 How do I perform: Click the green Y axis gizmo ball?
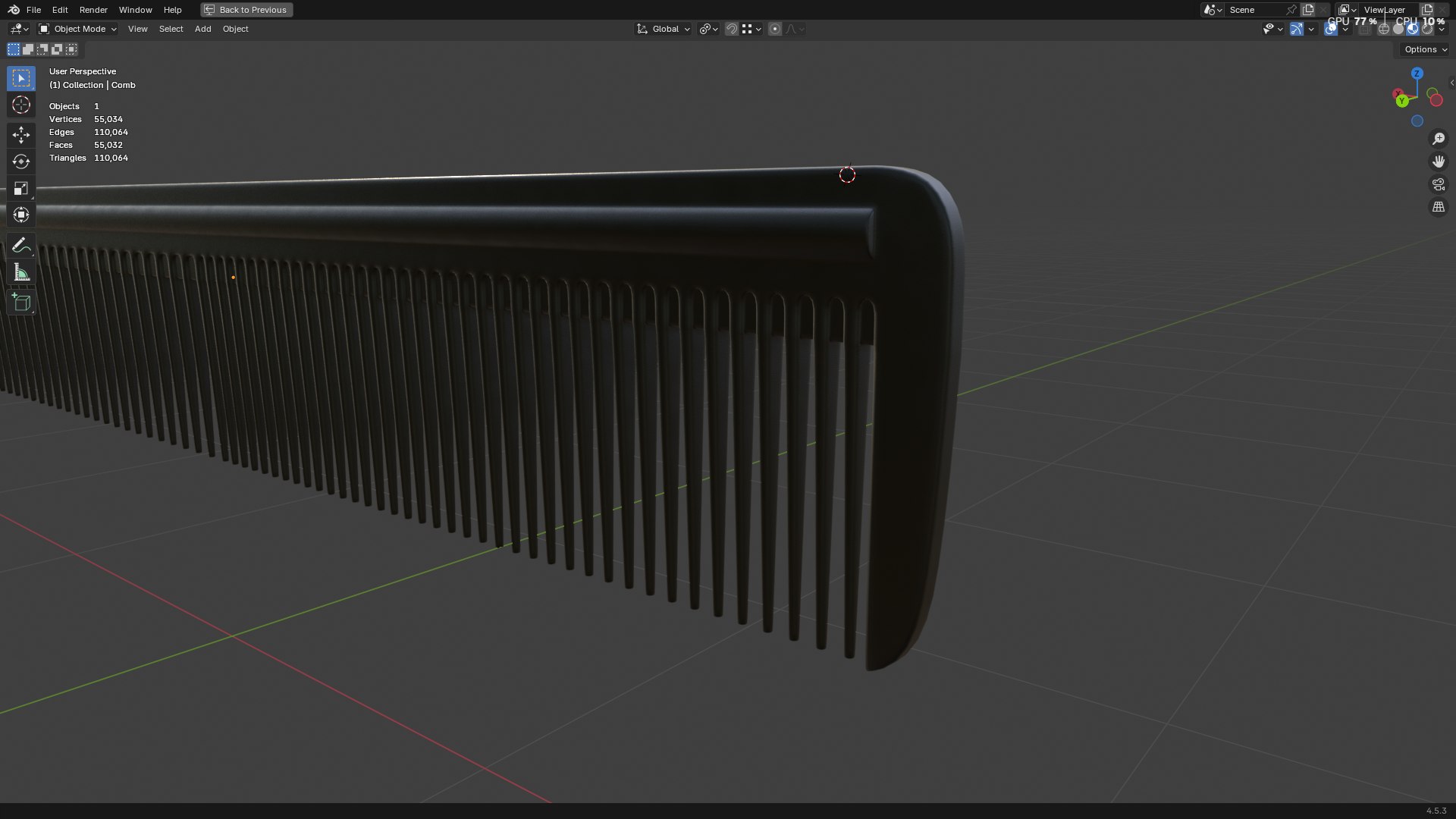click(1402, 101)
